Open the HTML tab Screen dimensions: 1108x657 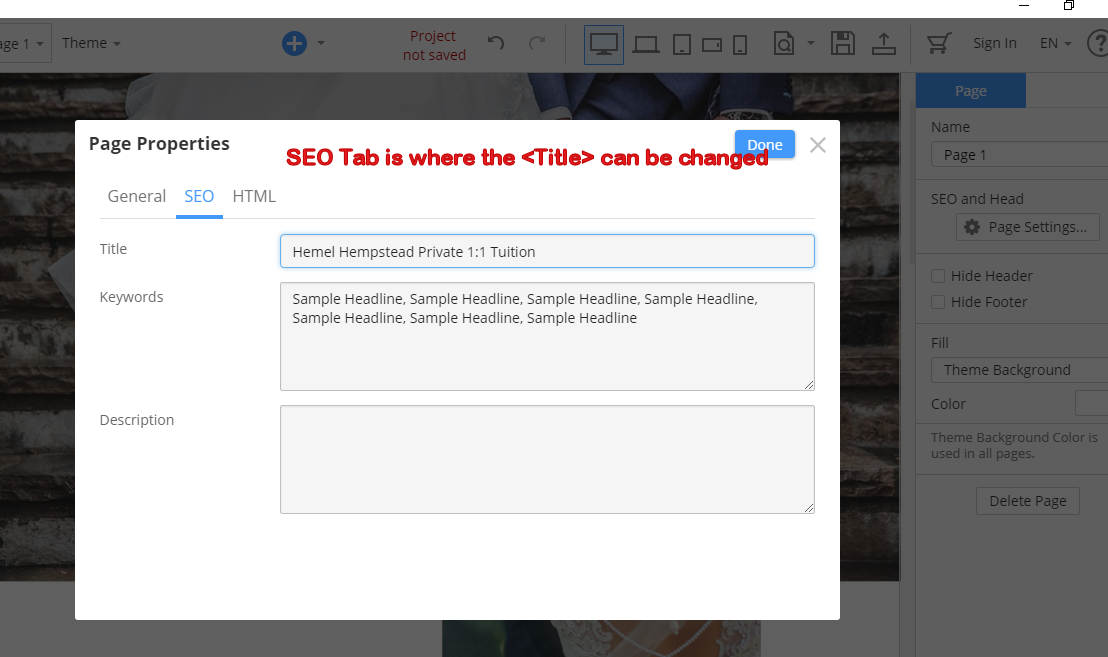[254, 196]
